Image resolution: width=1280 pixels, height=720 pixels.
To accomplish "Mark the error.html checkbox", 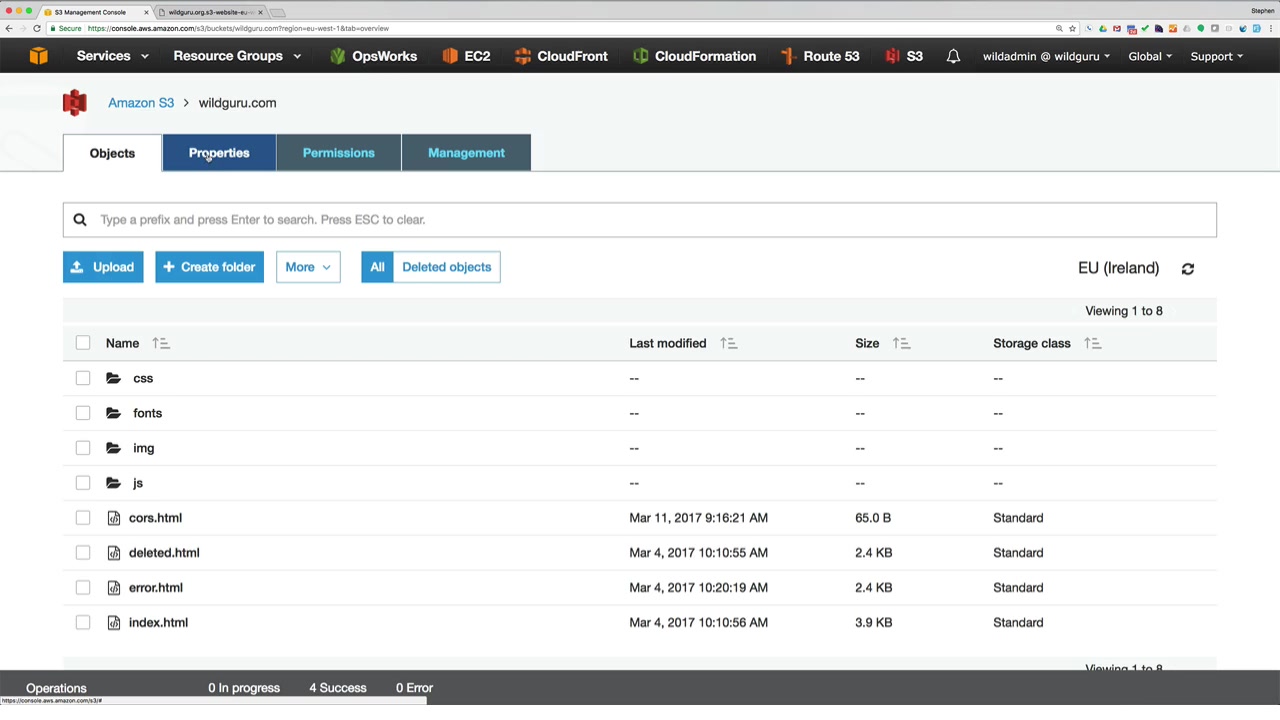I will pyautogui.click(x=83, y=588).
